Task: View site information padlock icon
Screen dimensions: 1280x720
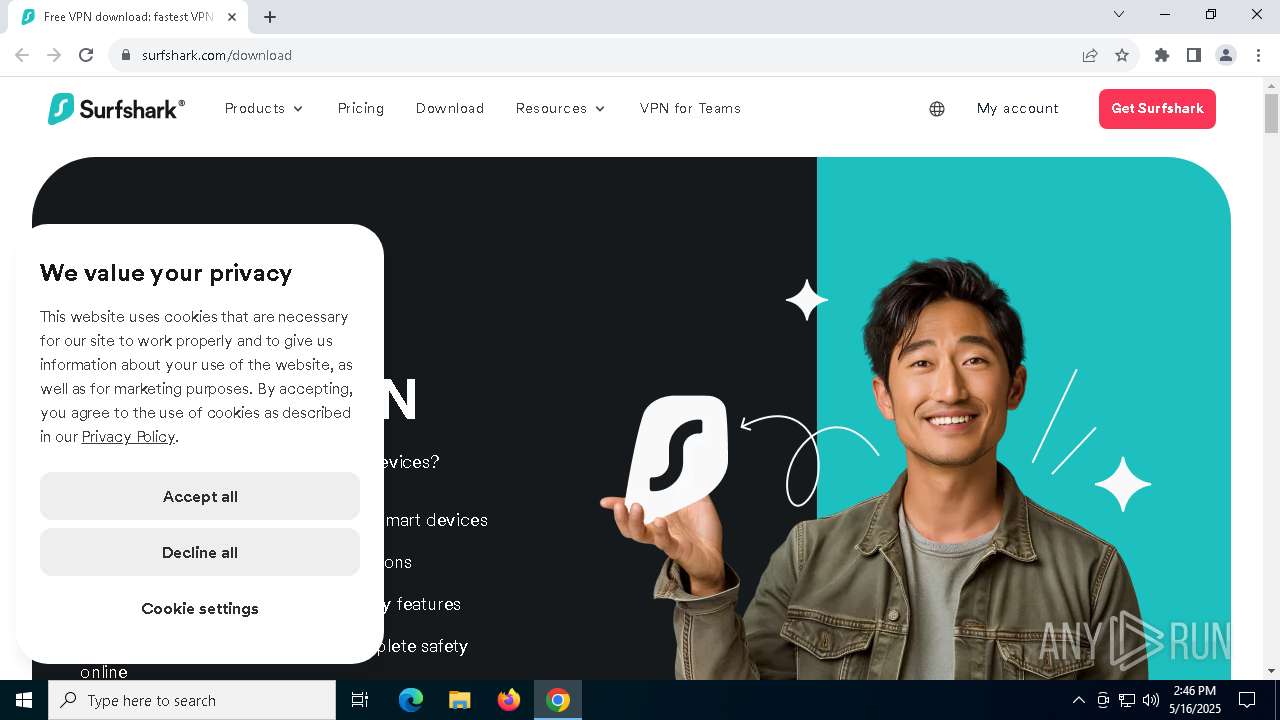Action: coord(126,55)
